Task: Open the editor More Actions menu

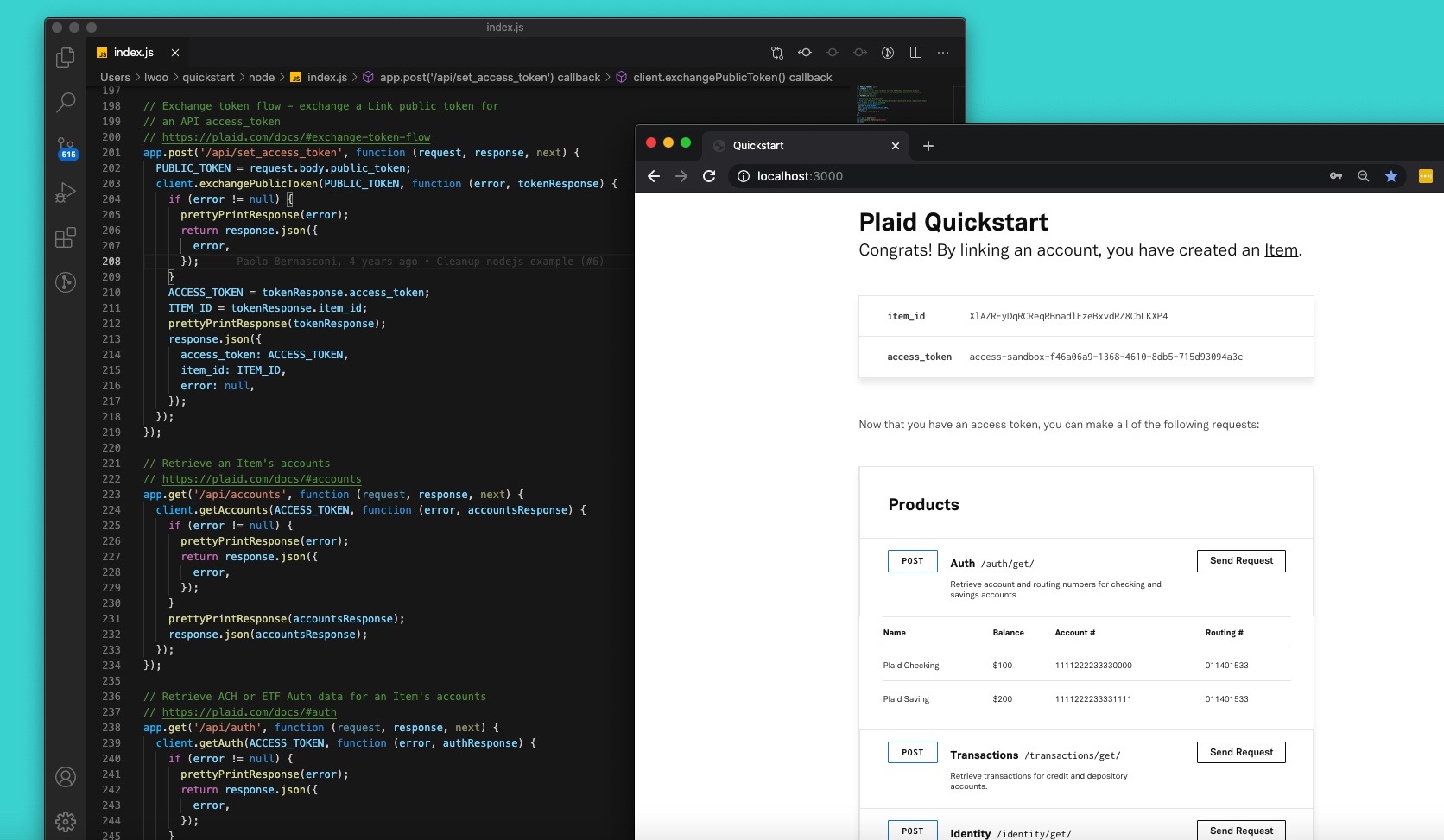Action: pyautogui.click(x=943, y=53)
